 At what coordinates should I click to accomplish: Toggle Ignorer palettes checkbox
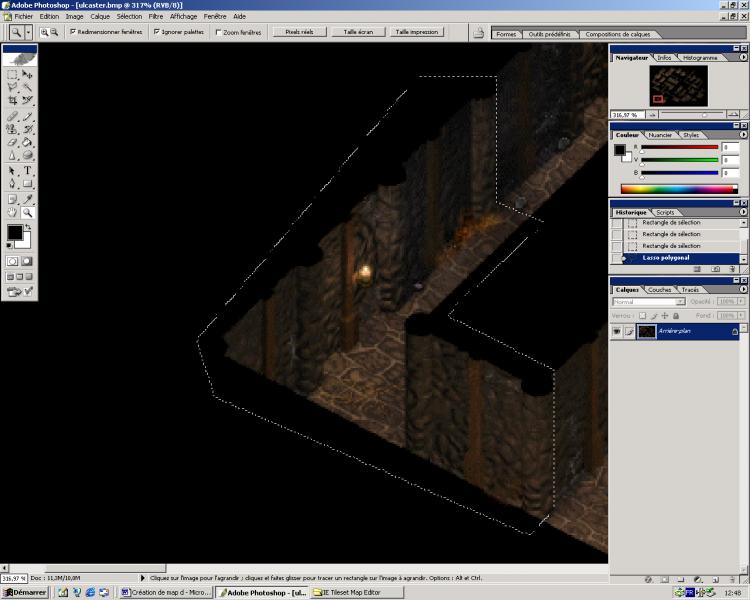click(156, 32)
